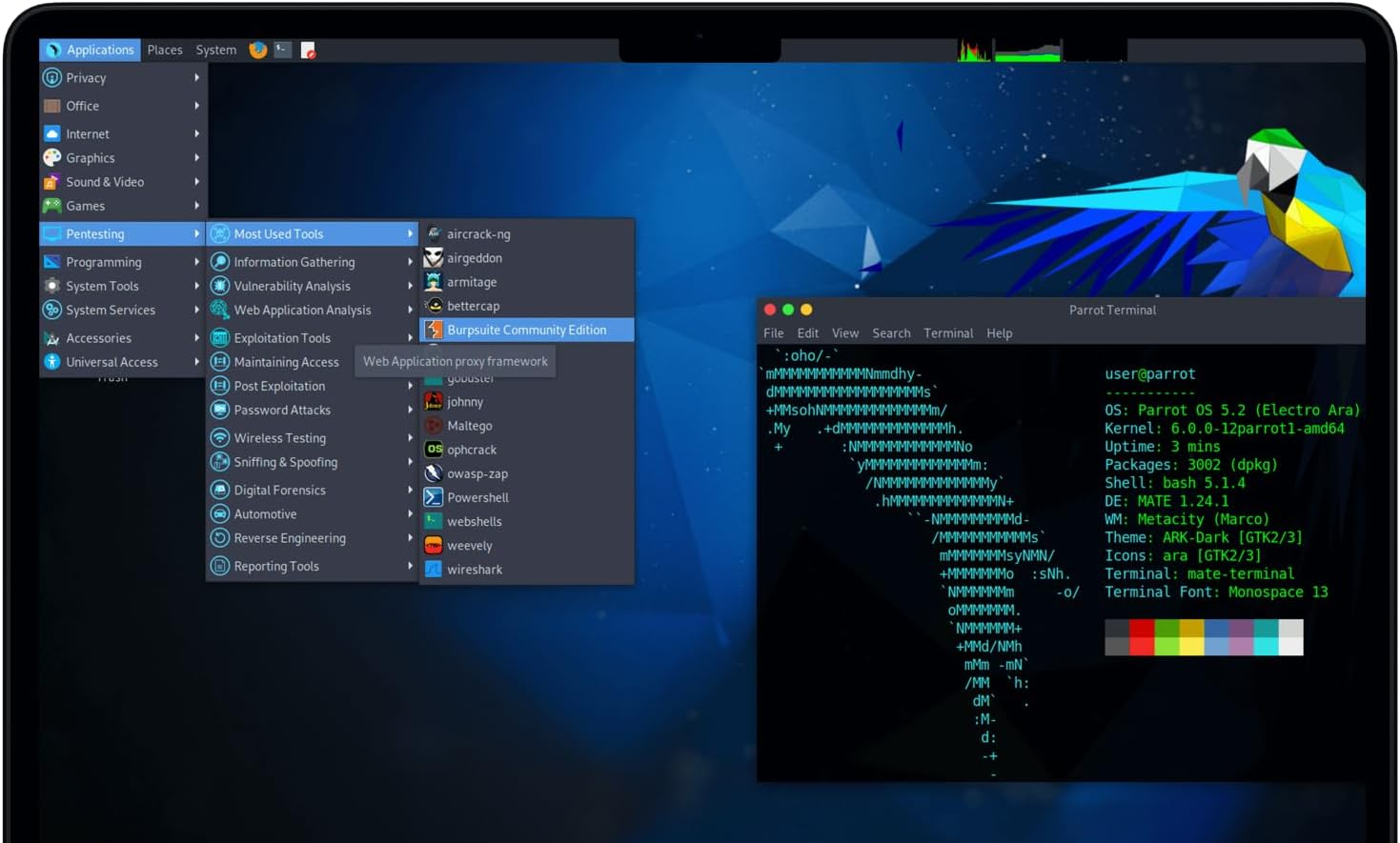Expand the Exploitation Tools submenu

click(282, 337)
